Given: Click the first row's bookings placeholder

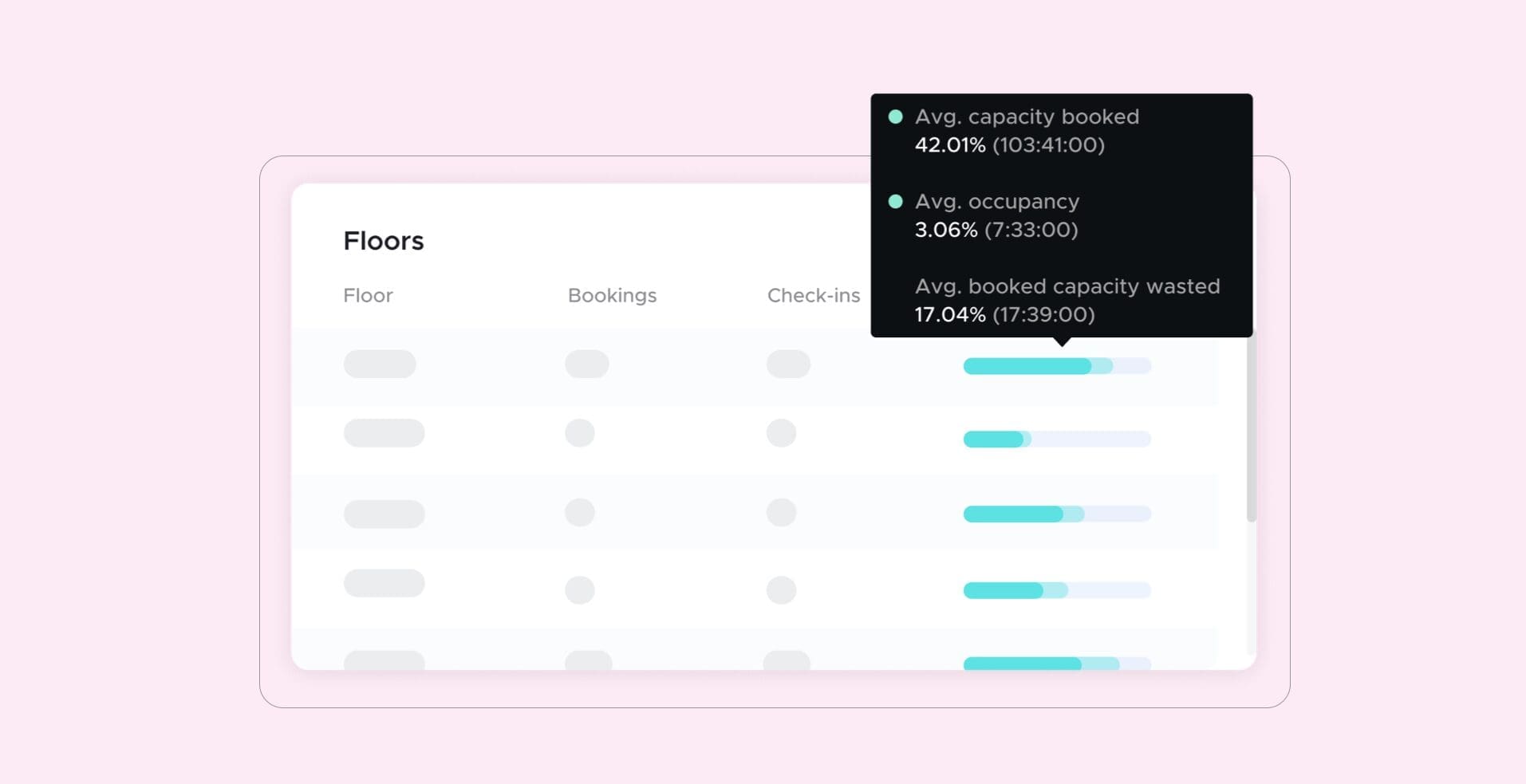Looking at the screenshot, I should click(586, 364).
